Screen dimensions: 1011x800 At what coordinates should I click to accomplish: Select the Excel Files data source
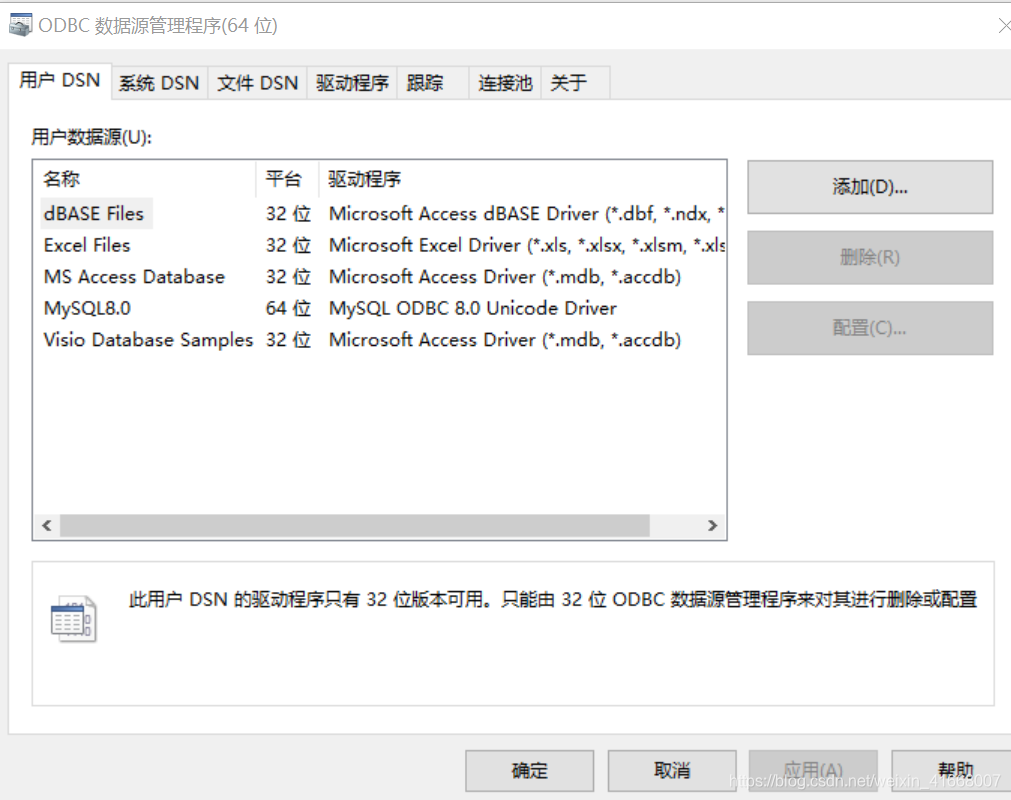pos(87,245)
